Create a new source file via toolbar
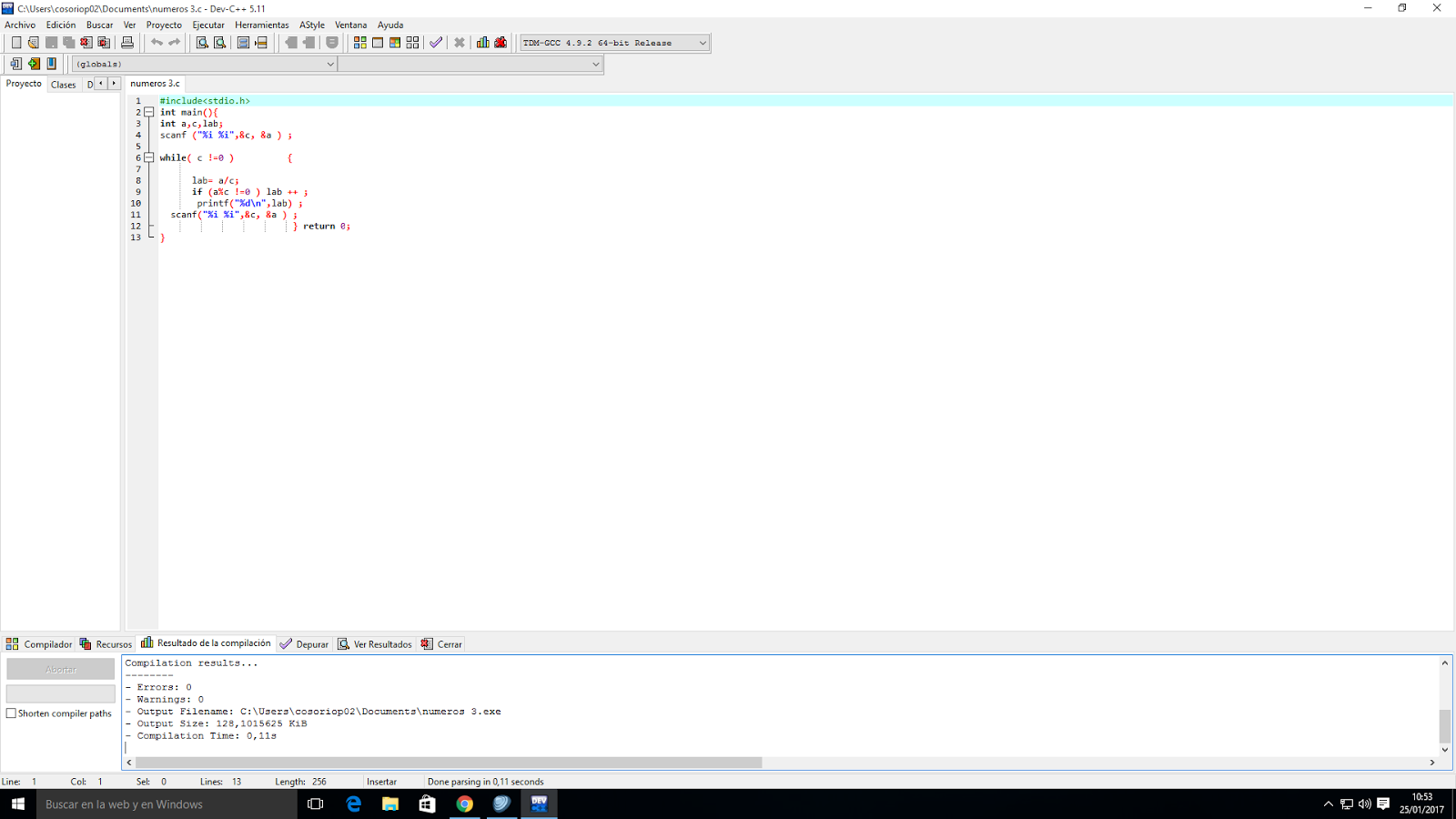Screen dimensions: 1456x819 pyautogui.click(x=15, y=43)
